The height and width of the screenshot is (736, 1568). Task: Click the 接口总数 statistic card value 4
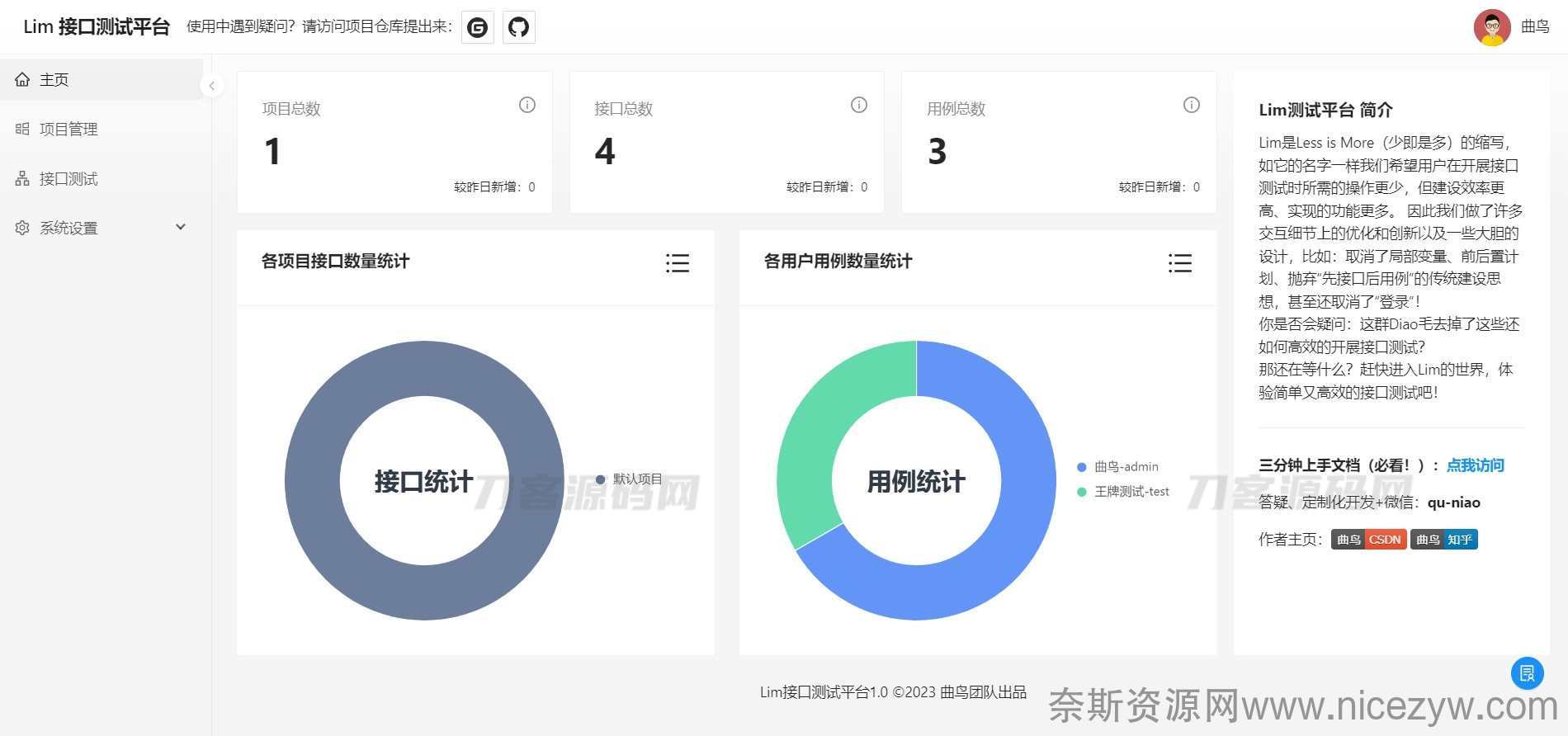coord(605,152)
